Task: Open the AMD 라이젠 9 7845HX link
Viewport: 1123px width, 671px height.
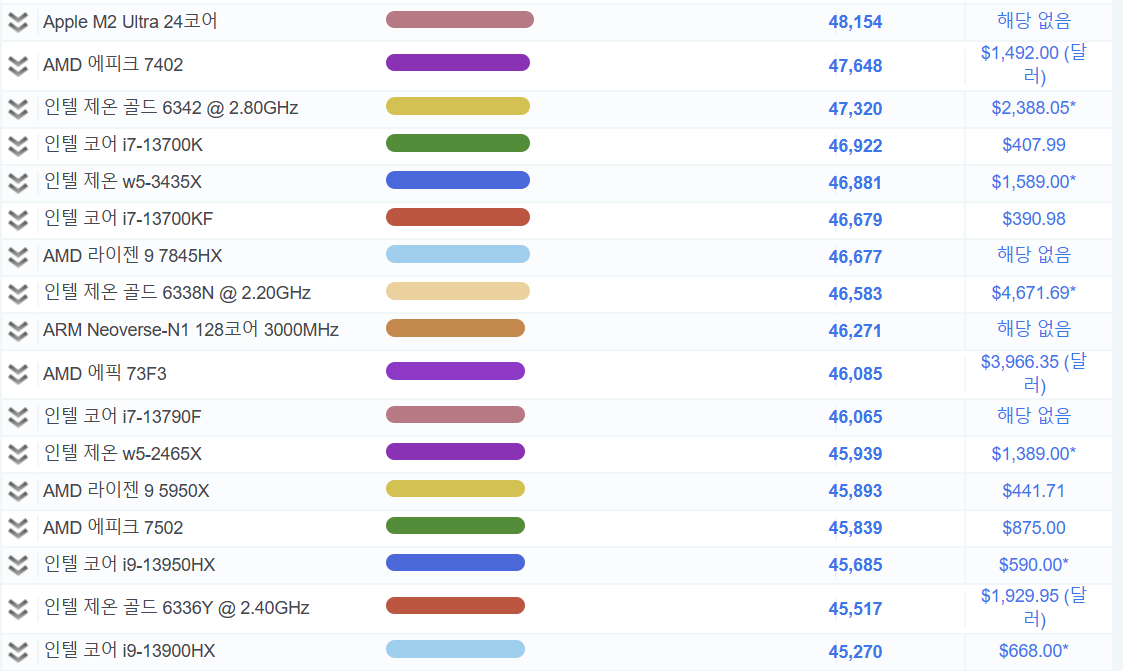Action: (132, 256)
